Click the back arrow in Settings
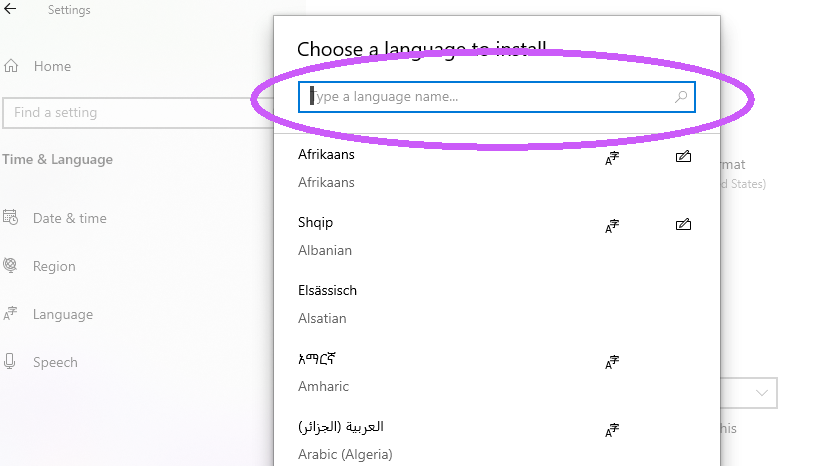 (x=11, y=10)
